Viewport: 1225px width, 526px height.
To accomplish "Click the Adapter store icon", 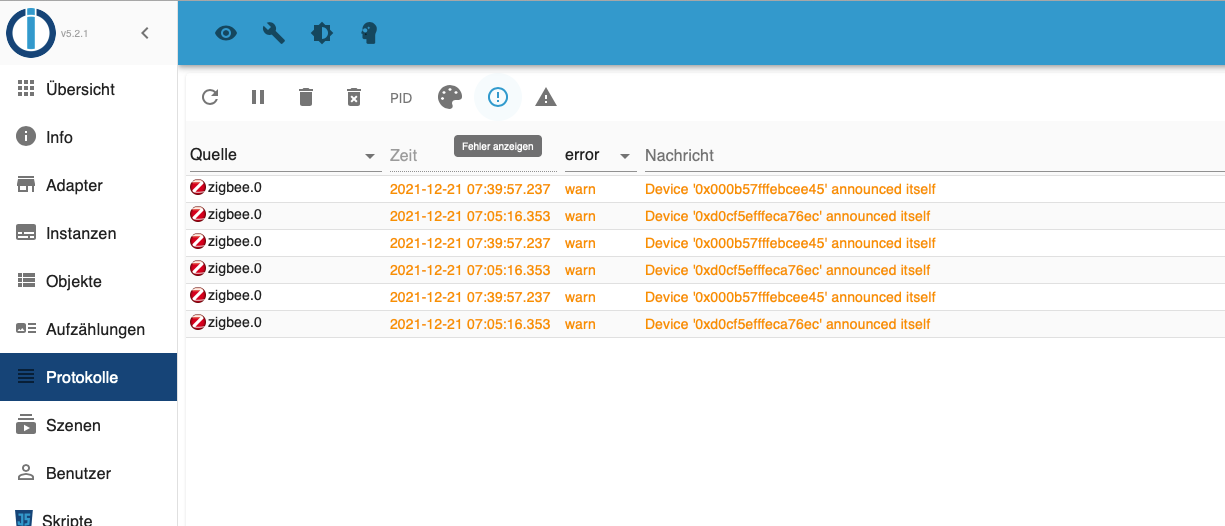I will [26, 185].
